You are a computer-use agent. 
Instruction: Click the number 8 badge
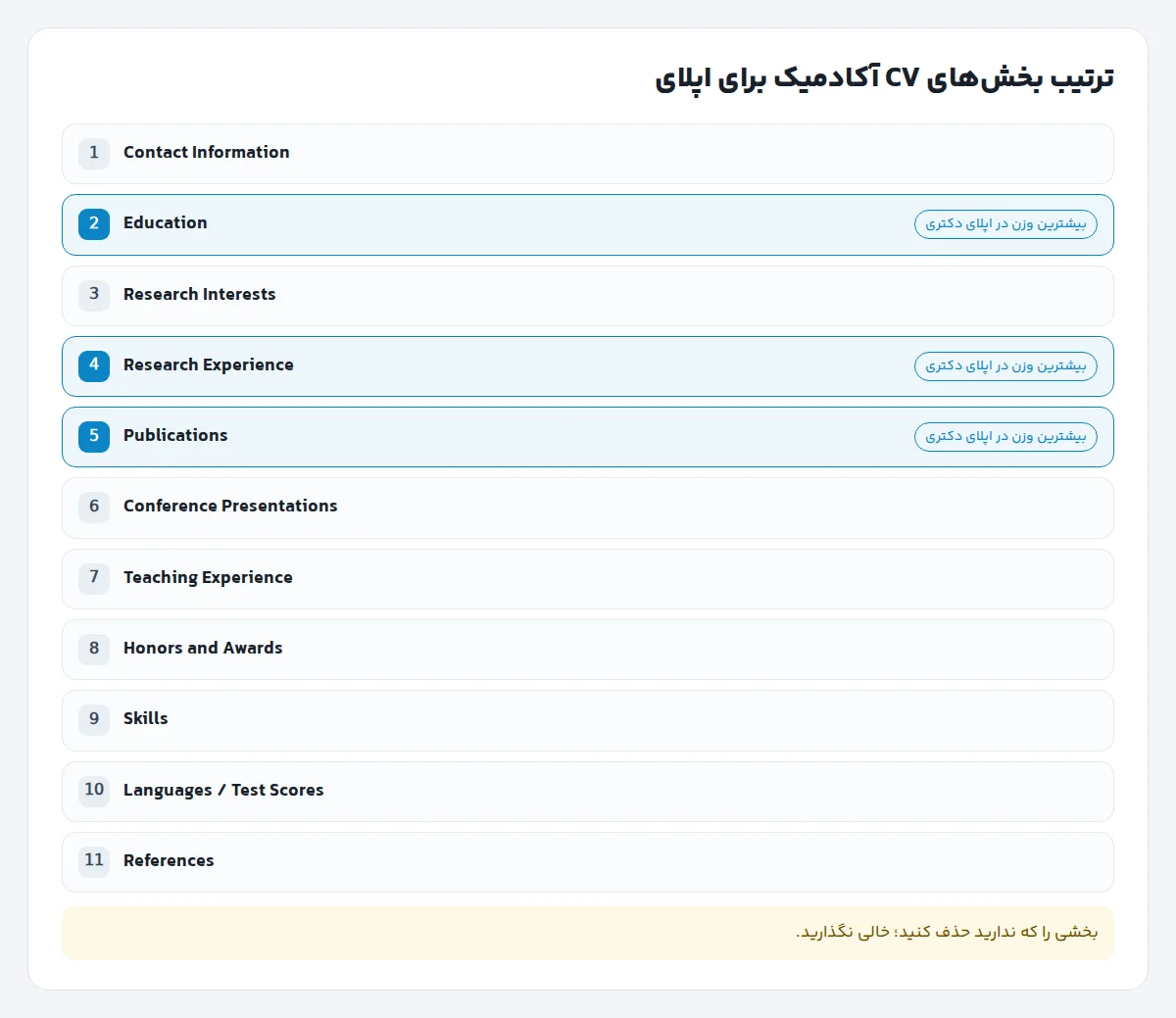point(94,648)
